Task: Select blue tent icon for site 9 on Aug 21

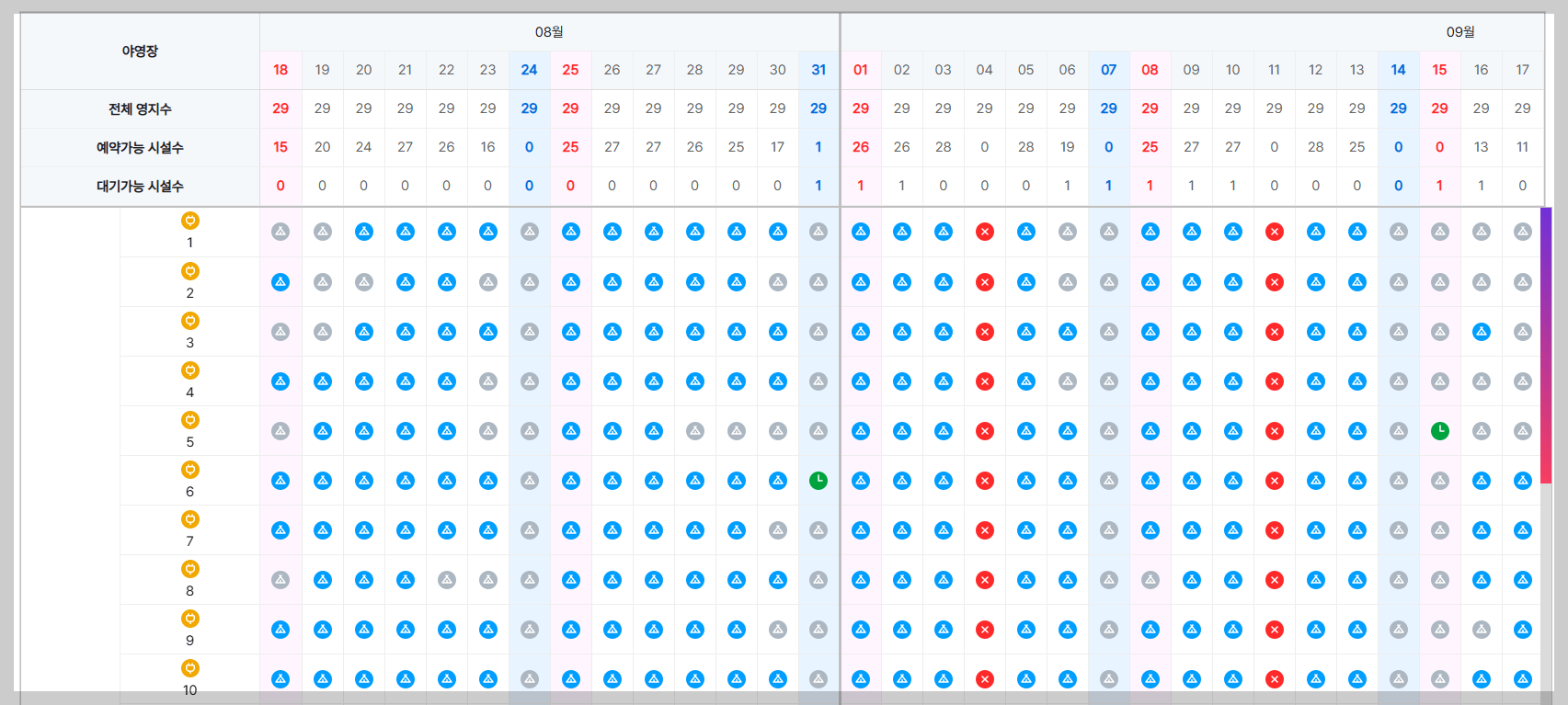Action: (406, 630)
